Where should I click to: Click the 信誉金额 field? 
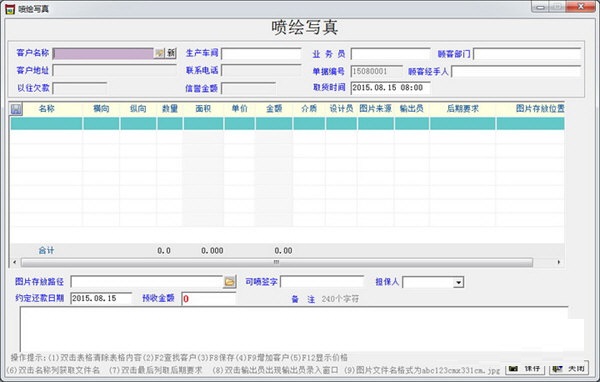click(248, 88)
